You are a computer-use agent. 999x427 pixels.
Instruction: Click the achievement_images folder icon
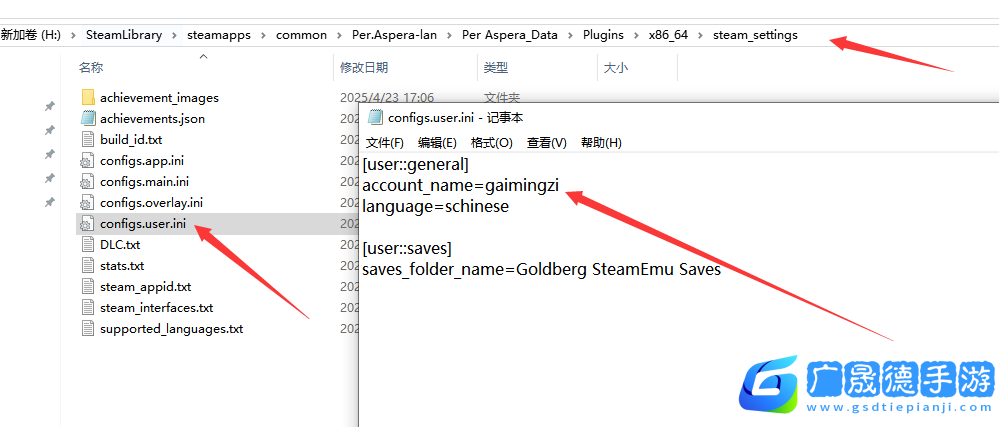pos(86,98)
